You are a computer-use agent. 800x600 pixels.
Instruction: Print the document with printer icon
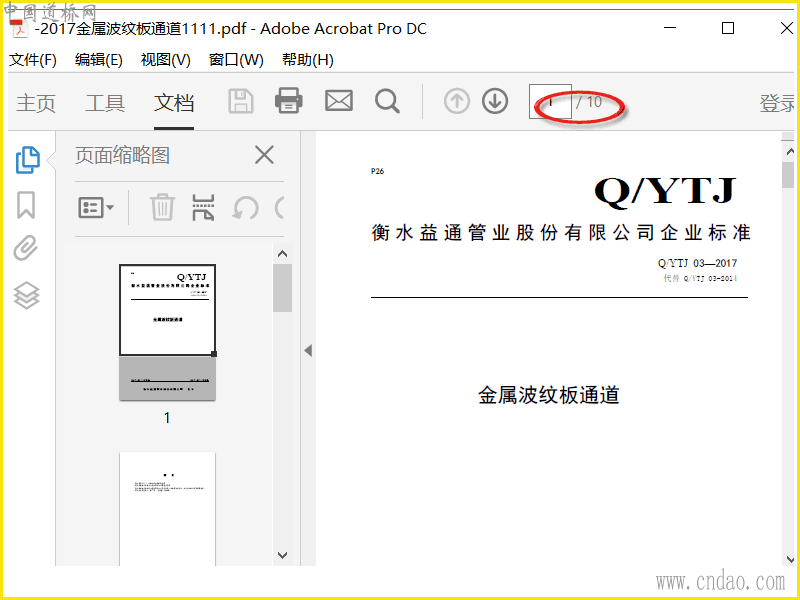click(289, 100)
